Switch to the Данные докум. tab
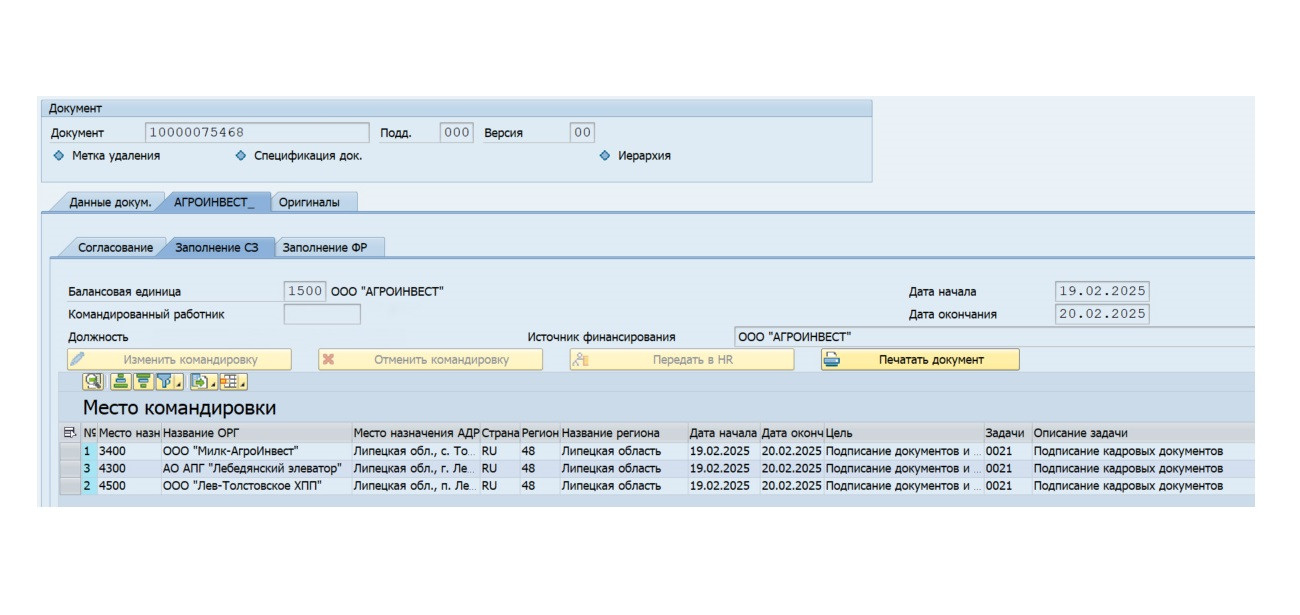Image resolution: width=1300 pixels, height=615 pixels. [109, 202]
